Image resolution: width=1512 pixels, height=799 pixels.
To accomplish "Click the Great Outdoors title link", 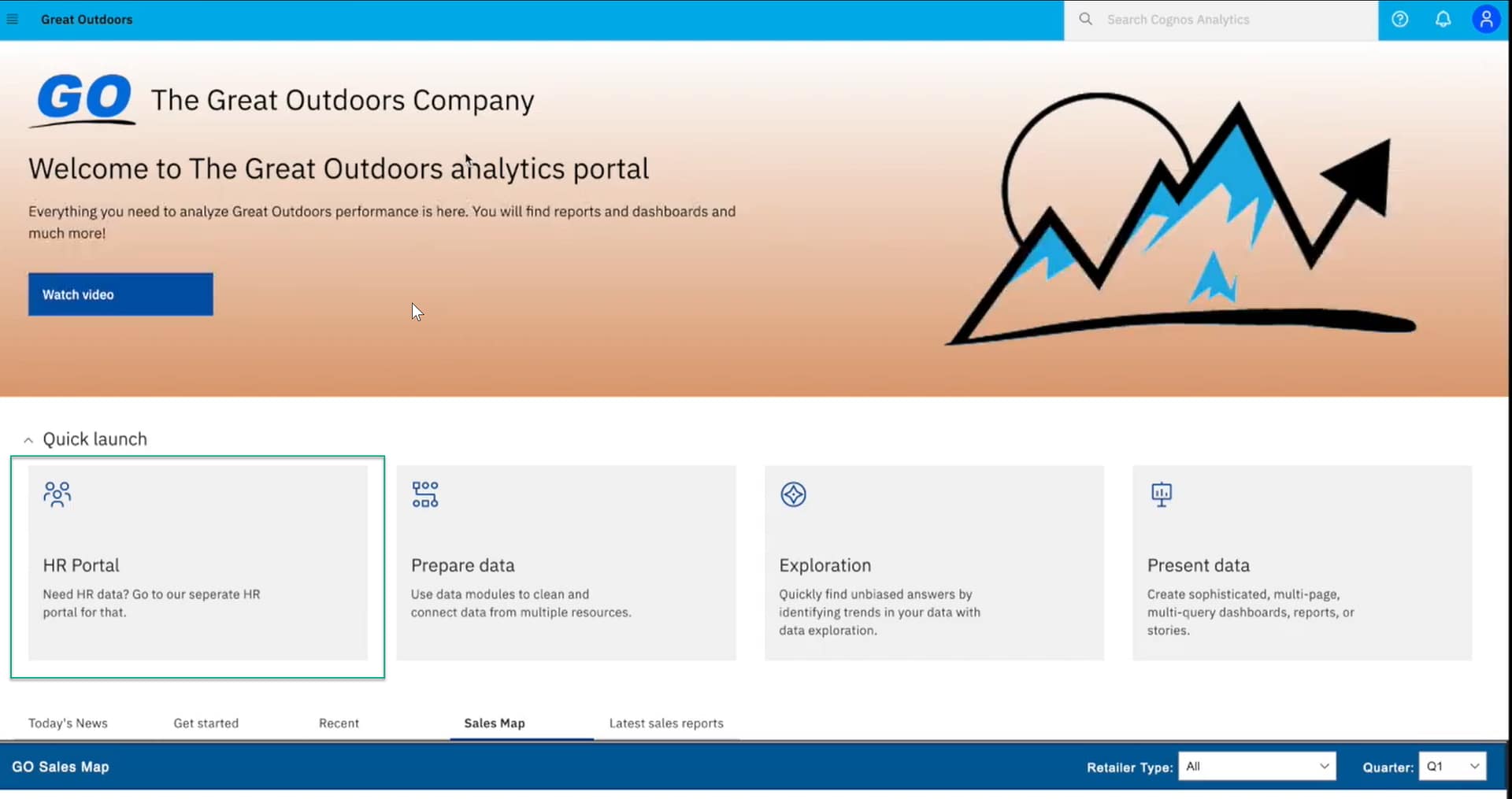I will coord(87,20).
